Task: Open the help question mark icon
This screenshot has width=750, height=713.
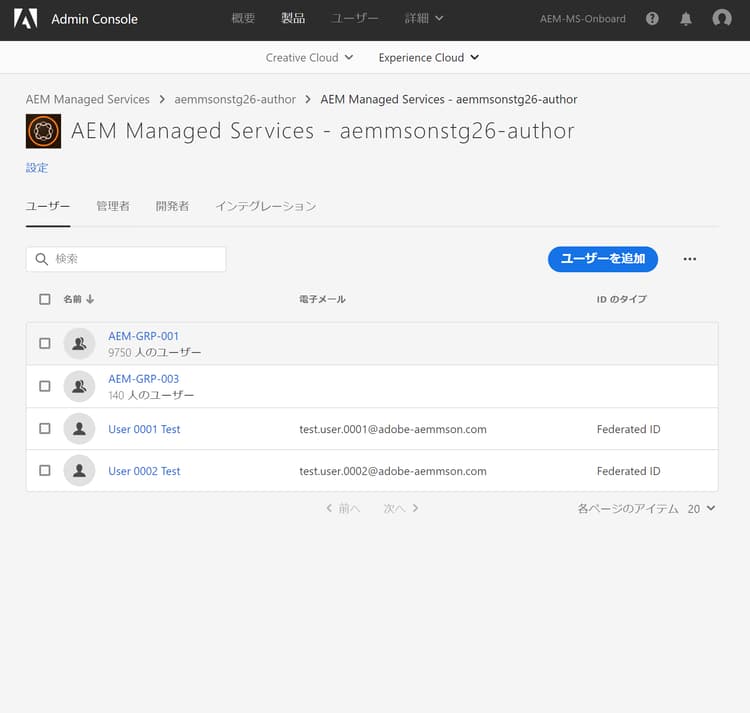Action: (x=652, y=19)
